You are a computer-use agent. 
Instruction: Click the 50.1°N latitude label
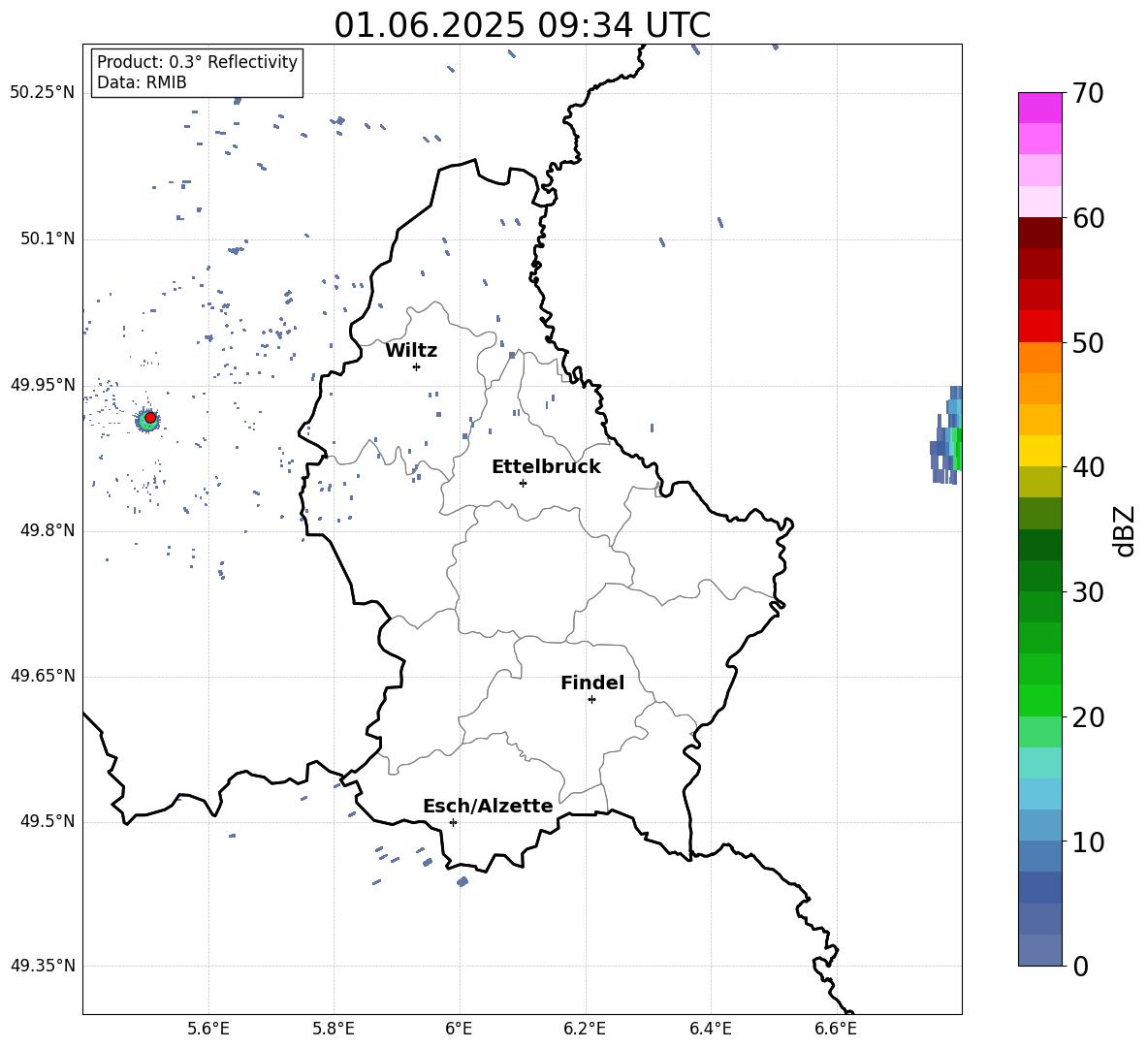[x=48, y=239]
